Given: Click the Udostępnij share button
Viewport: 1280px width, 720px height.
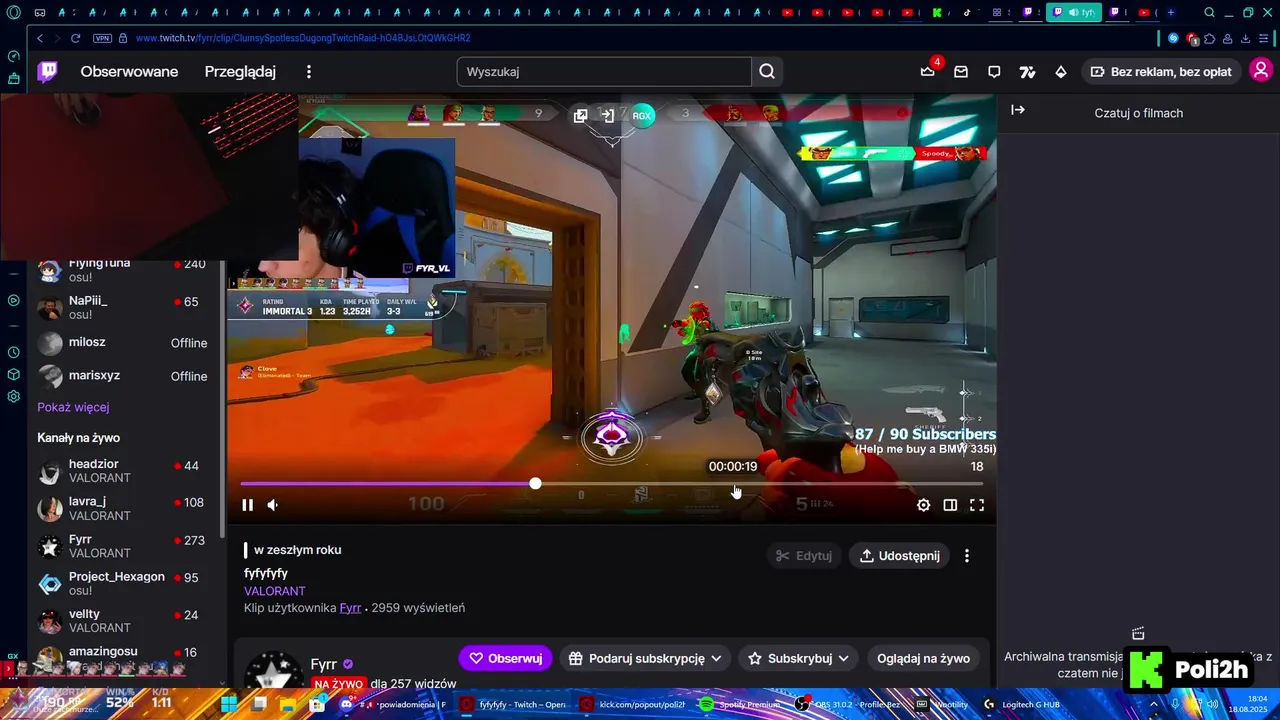Looking at the screenshot, I should click(x=900, y=556).
